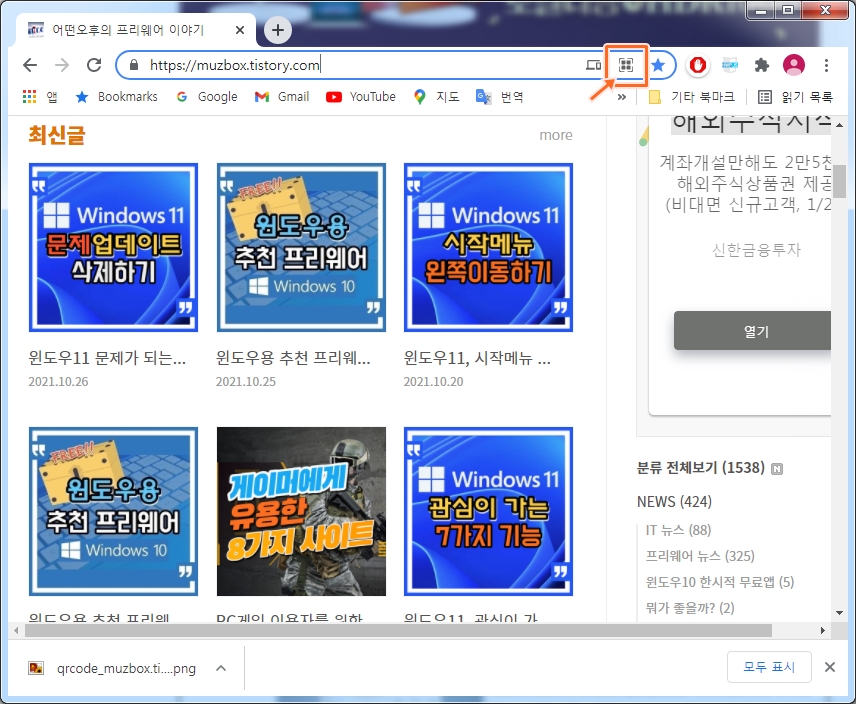Open the Windows 11 관심이 가는 7가지 기능 thumbnail

pyautogui.click(x=489, y=511)
